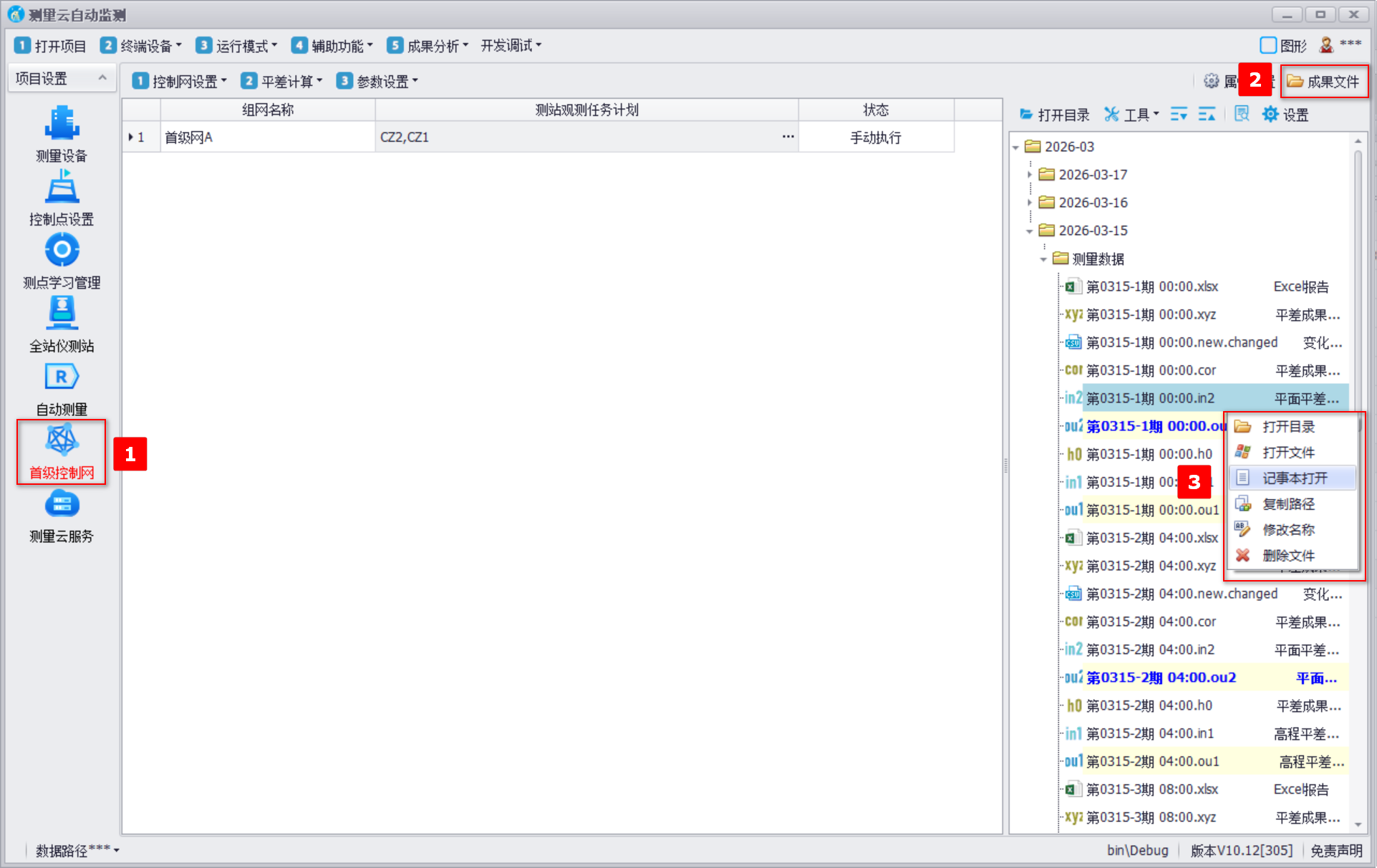Image resolution: width=1377 pixels, height=868 pixels.
Task: Click the ellipsis button in CZ2,CZ1 cell
Action: point(788,137)
